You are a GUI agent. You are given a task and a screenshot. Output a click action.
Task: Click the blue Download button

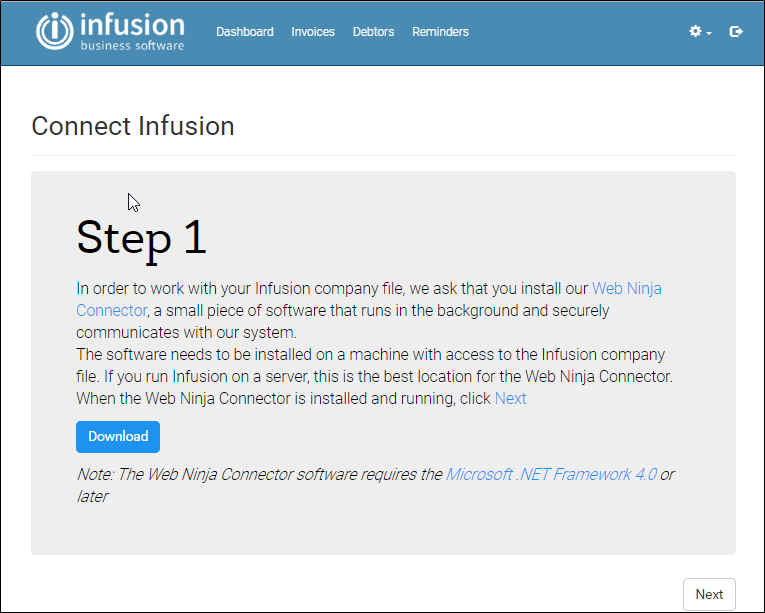(x=118, y=437)
